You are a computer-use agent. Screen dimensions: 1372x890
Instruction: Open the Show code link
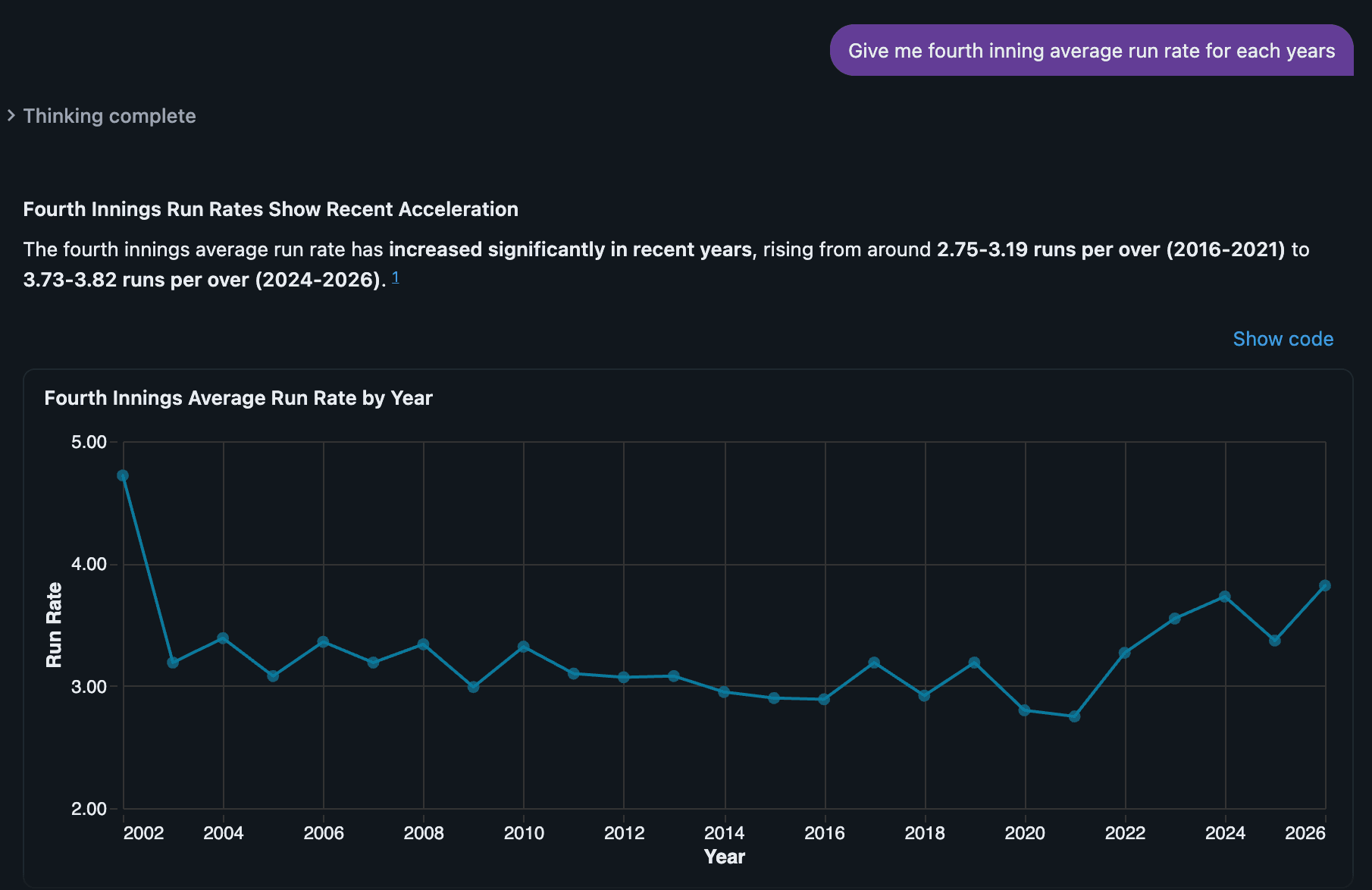point(1283,339)
